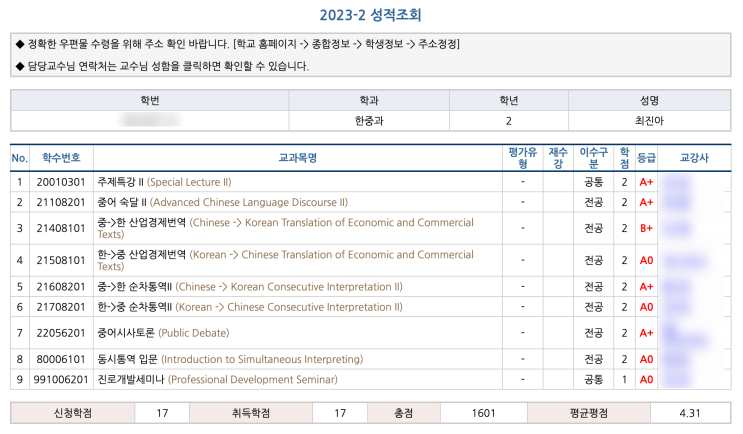The width and height of the screenshot is (743, 434).
Task: Click the 교강사 table header
Action: click(694, 158)
